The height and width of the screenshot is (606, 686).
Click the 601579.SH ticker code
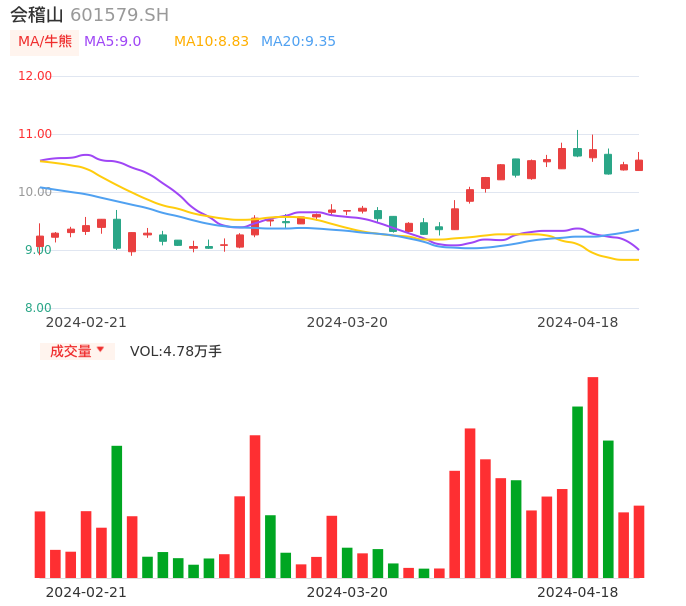click(119, 15)
